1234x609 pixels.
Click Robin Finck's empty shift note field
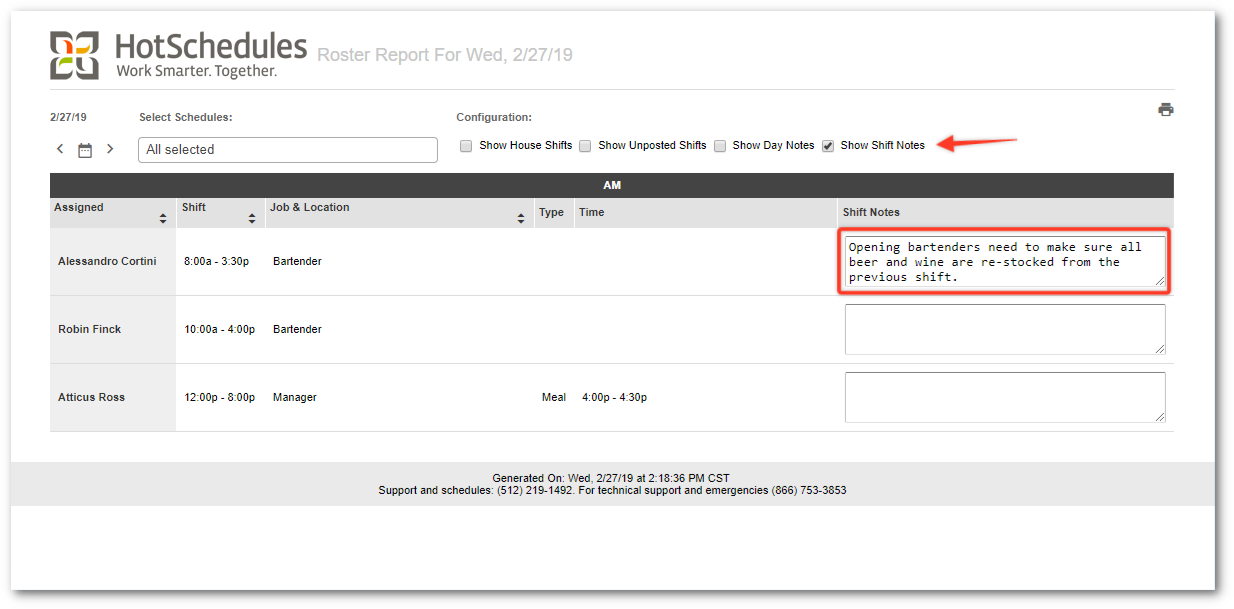click(1005, 329)
